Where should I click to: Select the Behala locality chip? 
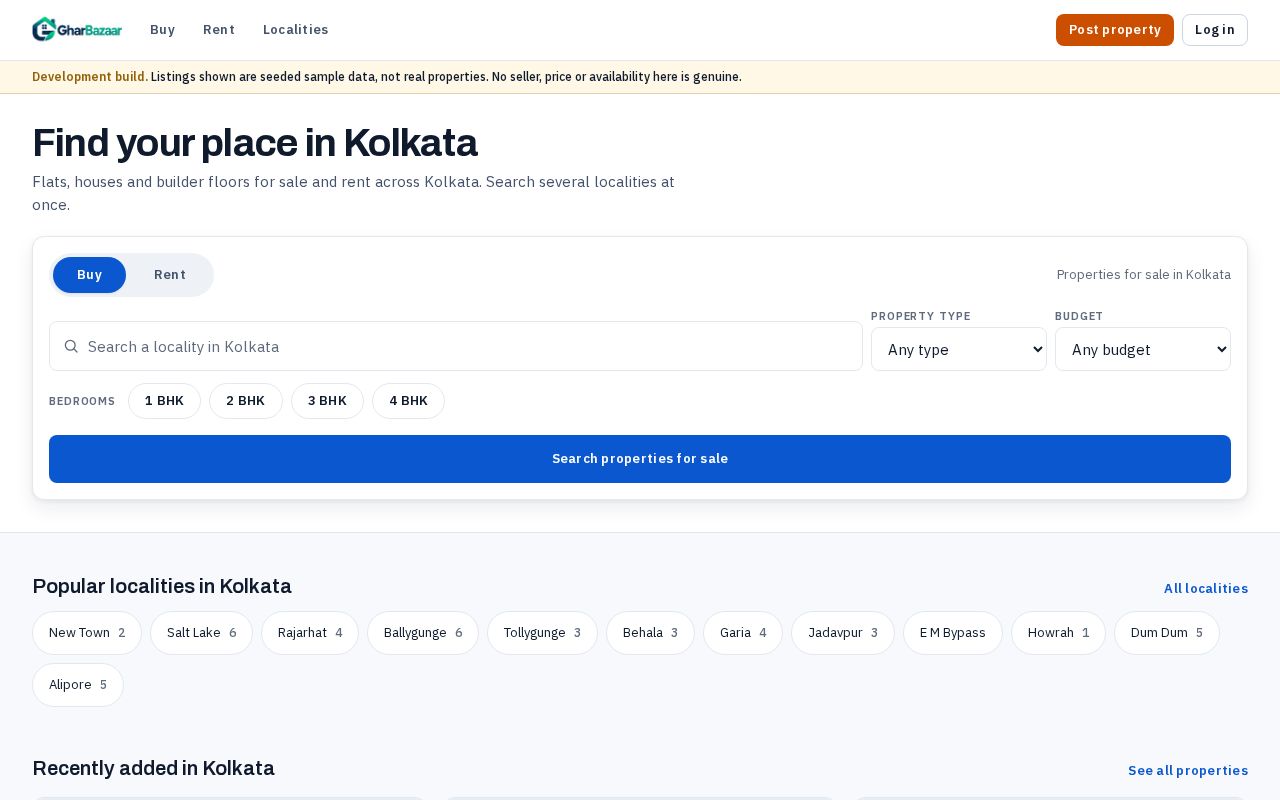coord(650,633)
